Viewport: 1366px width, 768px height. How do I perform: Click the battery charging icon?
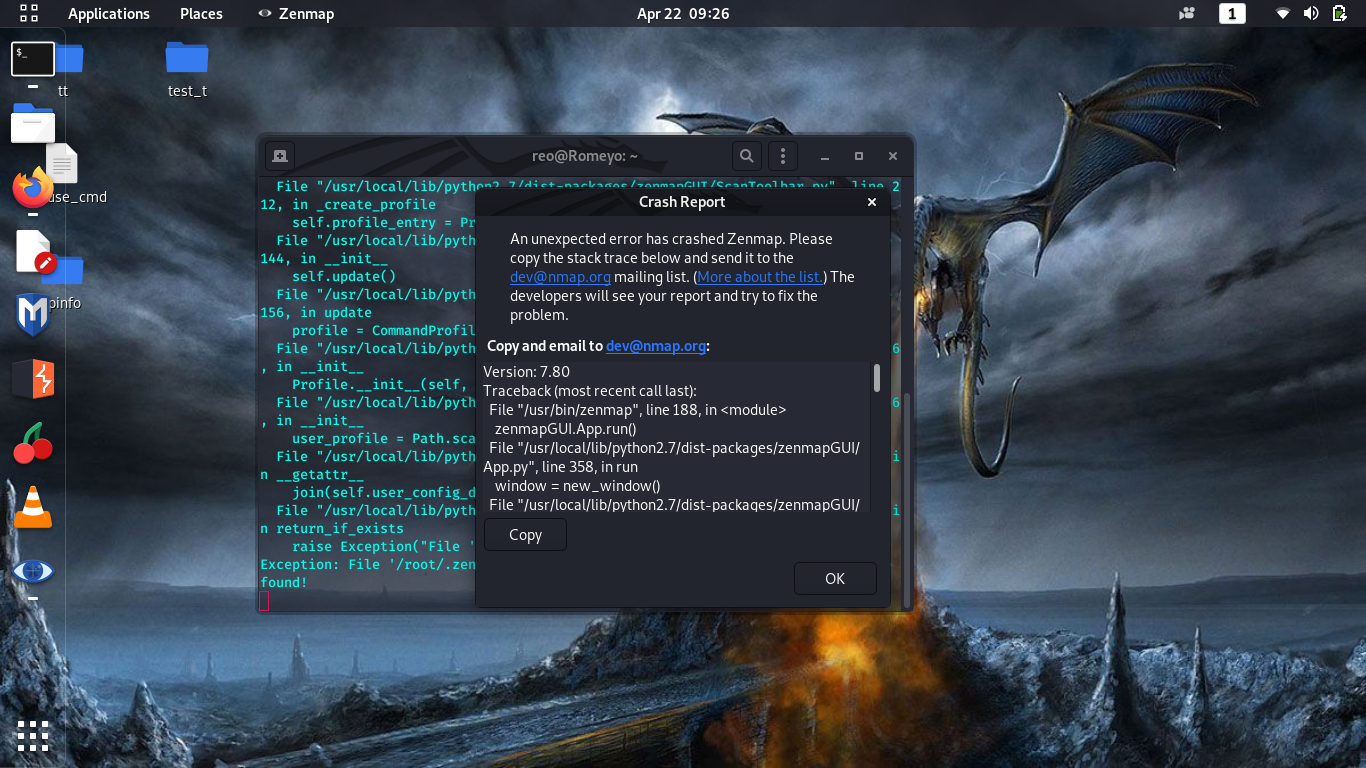click(1340, 13)
